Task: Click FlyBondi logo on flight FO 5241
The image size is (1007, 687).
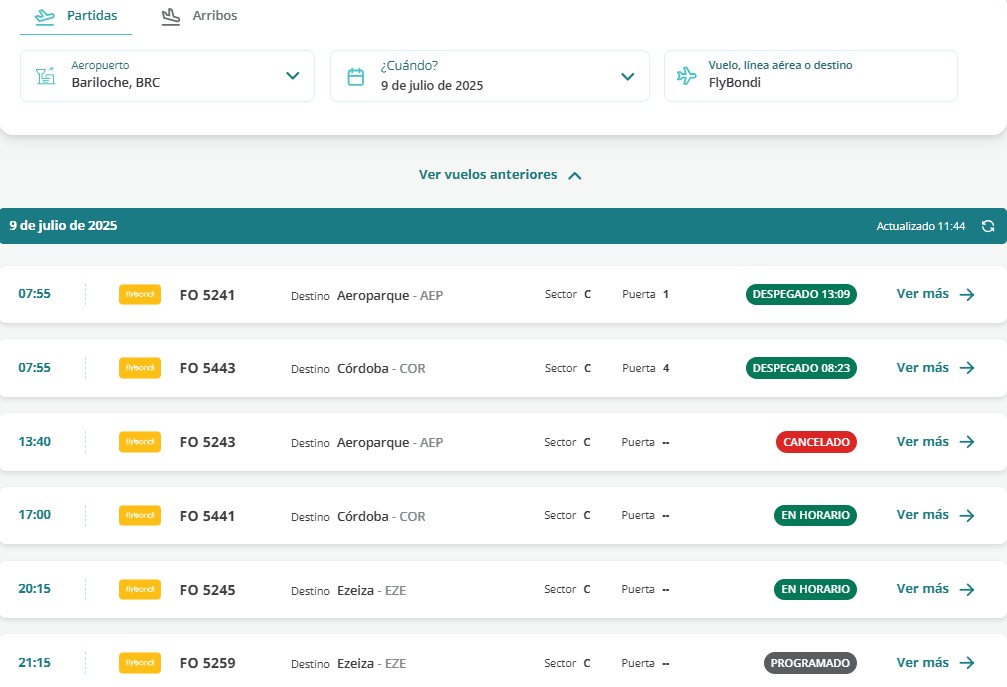Action: click(x=139, y=294)
